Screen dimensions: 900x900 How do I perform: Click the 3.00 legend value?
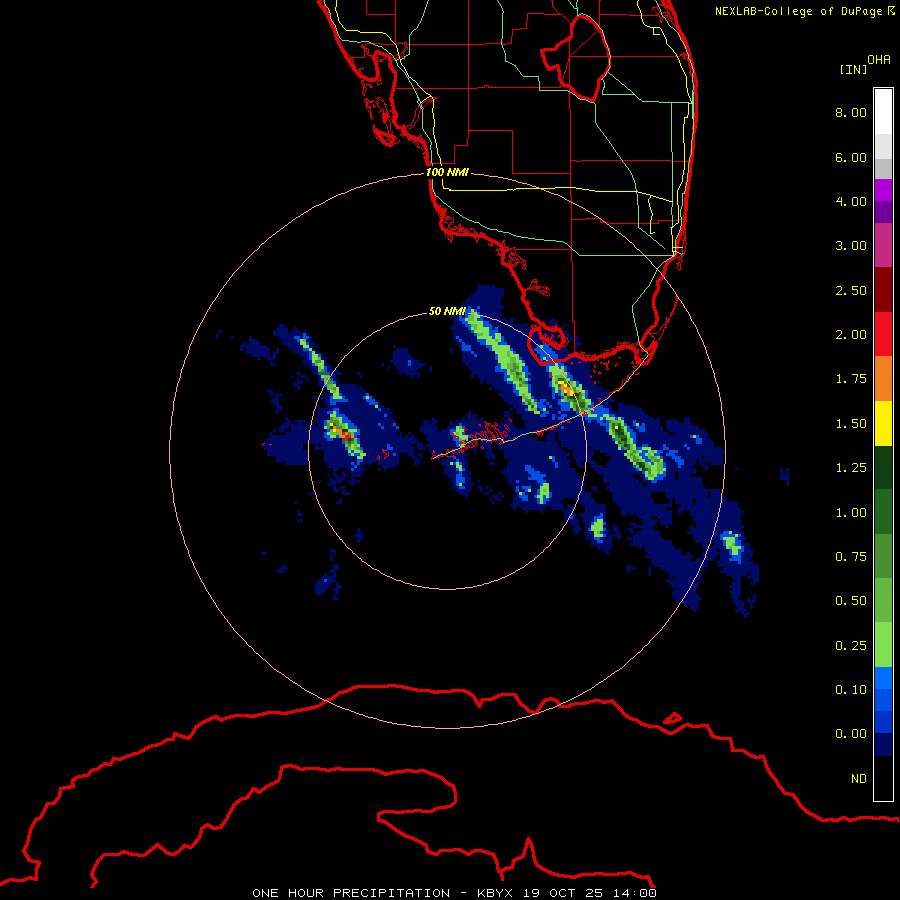851,246
